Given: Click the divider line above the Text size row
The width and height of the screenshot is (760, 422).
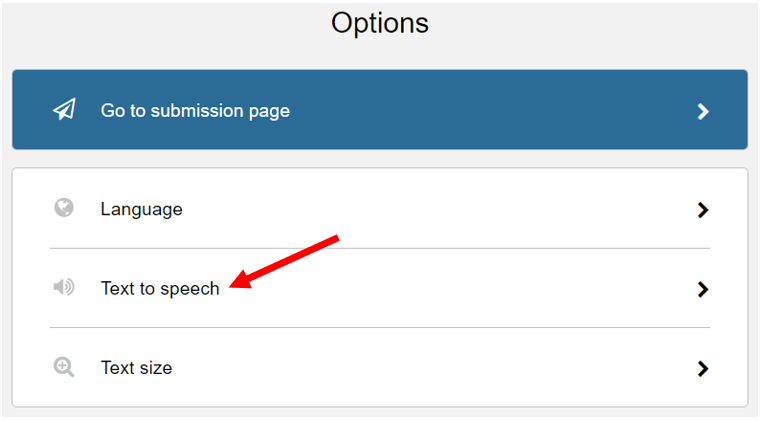Looking at the screenshot, I should [x=380, y=328].
